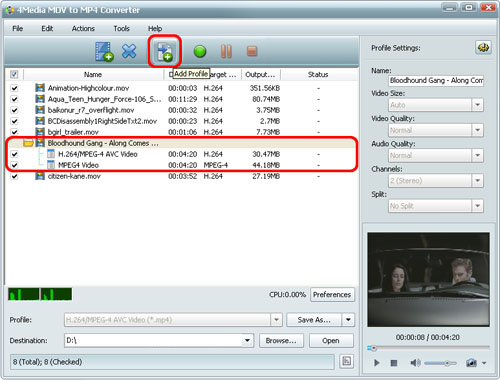Image resolution: width=500 pixels, height=380 pixels.
Task: Click the Bloodhound Gang folder icon
Action: tap(28, 143)
